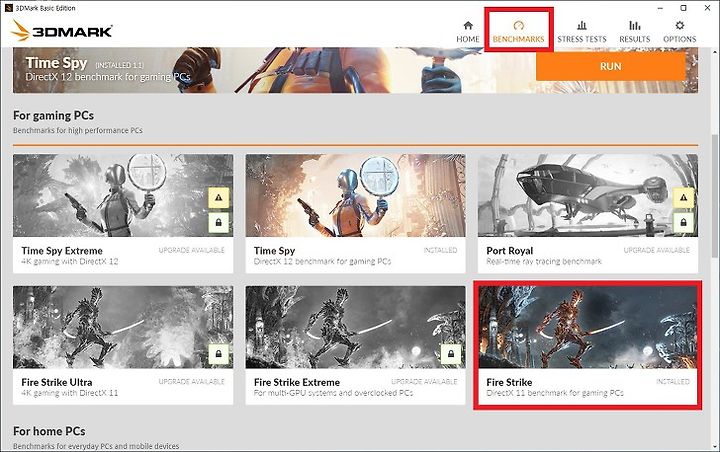Viewport: 720px width, 452px height.
Task: Click the Time Spy Extreme title
Action: [62, 251]
